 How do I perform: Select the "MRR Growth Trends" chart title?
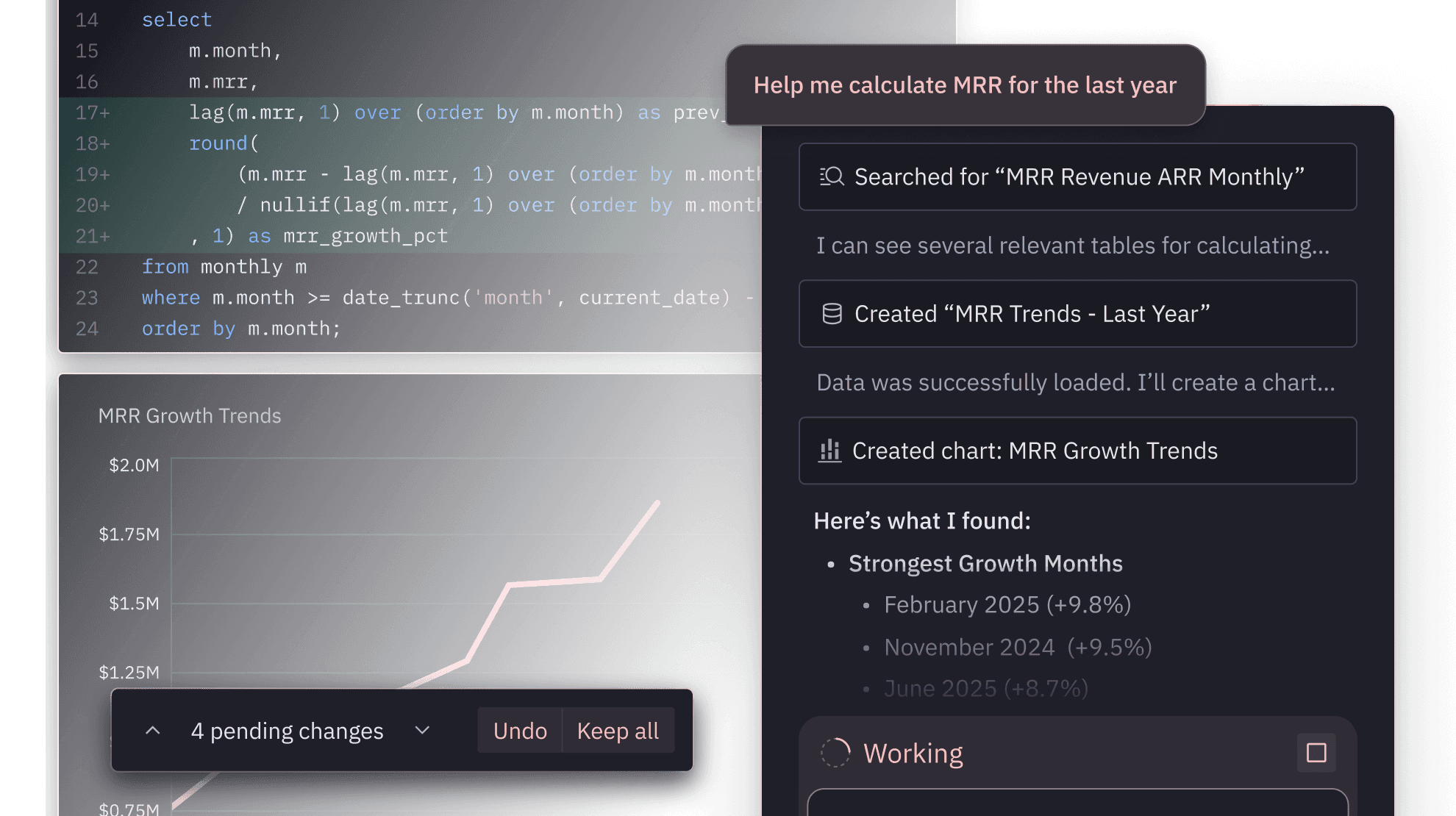[x=190, y=415]
